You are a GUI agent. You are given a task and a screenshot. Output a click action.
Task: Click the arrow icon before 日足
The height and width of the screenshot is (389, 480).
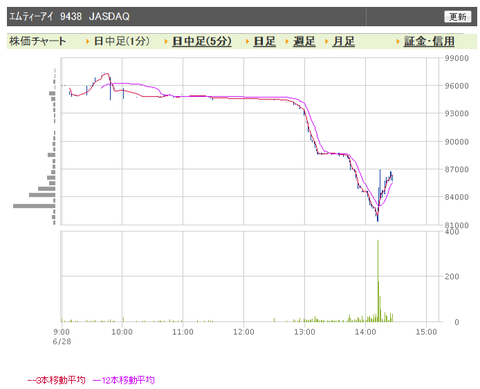click(x=248, y=42)
